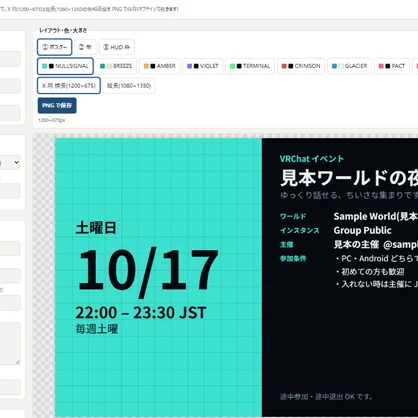
Task: Choose the AMBER color theme
Action: coord(160,66)
